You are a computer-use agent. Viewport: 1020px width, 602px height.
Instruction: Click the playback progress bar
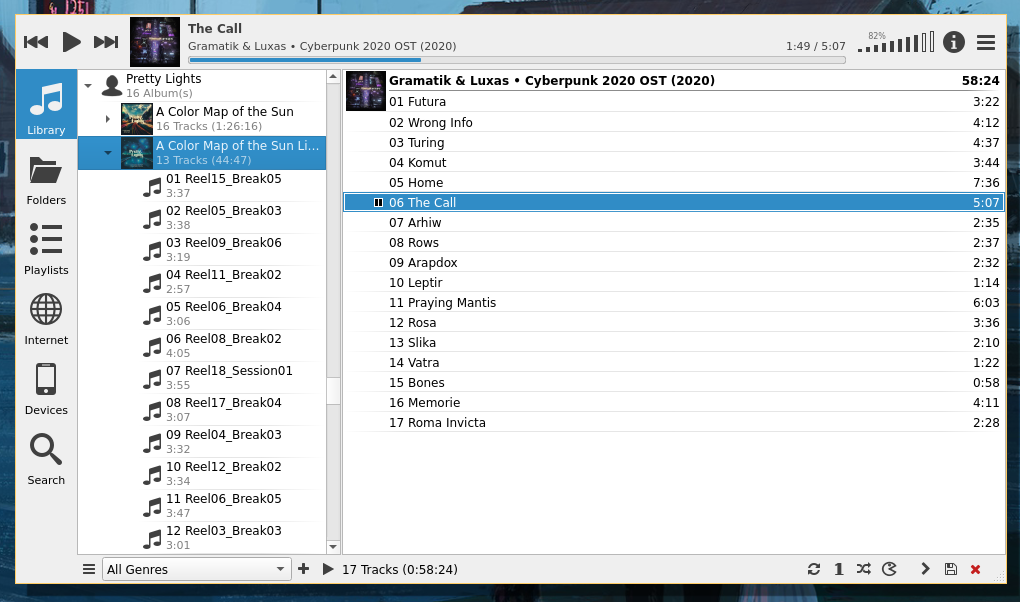pyautogui.click(x=516, y=60)
